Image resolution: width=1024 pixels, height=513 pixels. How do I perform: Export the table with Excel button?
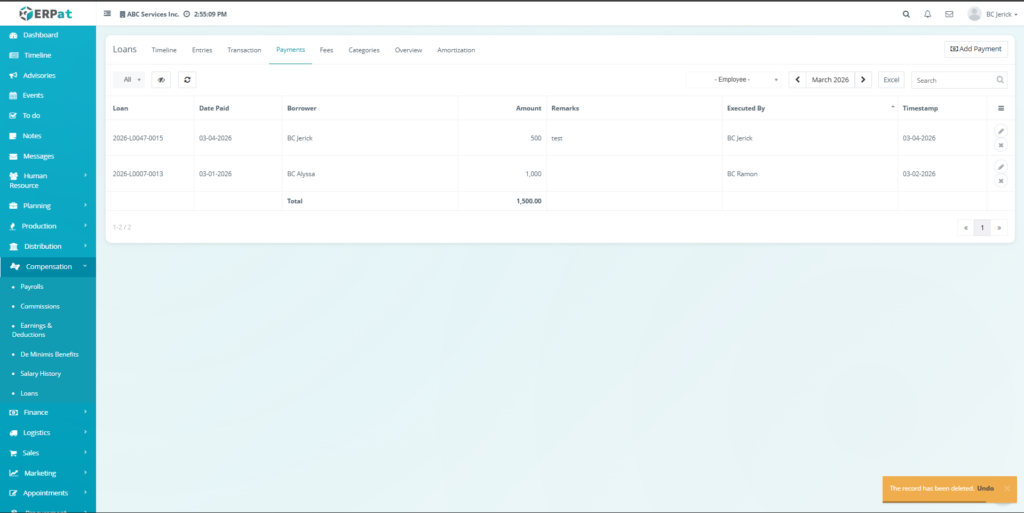click(x=891, y=80)
